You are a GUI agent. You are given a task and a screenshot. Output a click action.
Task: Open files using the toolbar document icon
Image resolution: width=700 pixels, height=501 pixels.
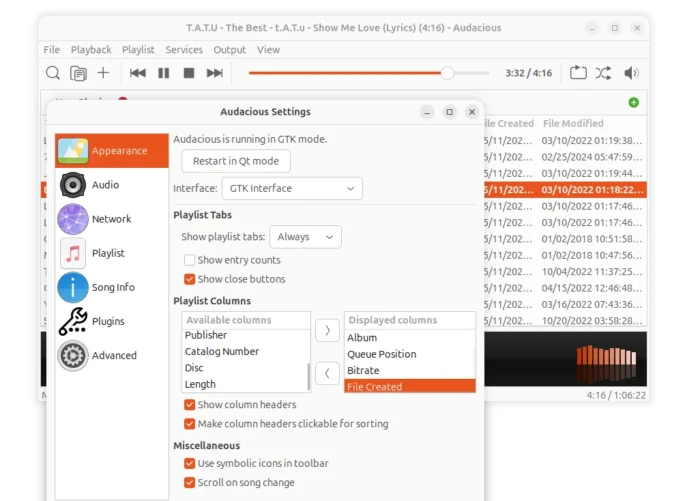pos(78,73)
